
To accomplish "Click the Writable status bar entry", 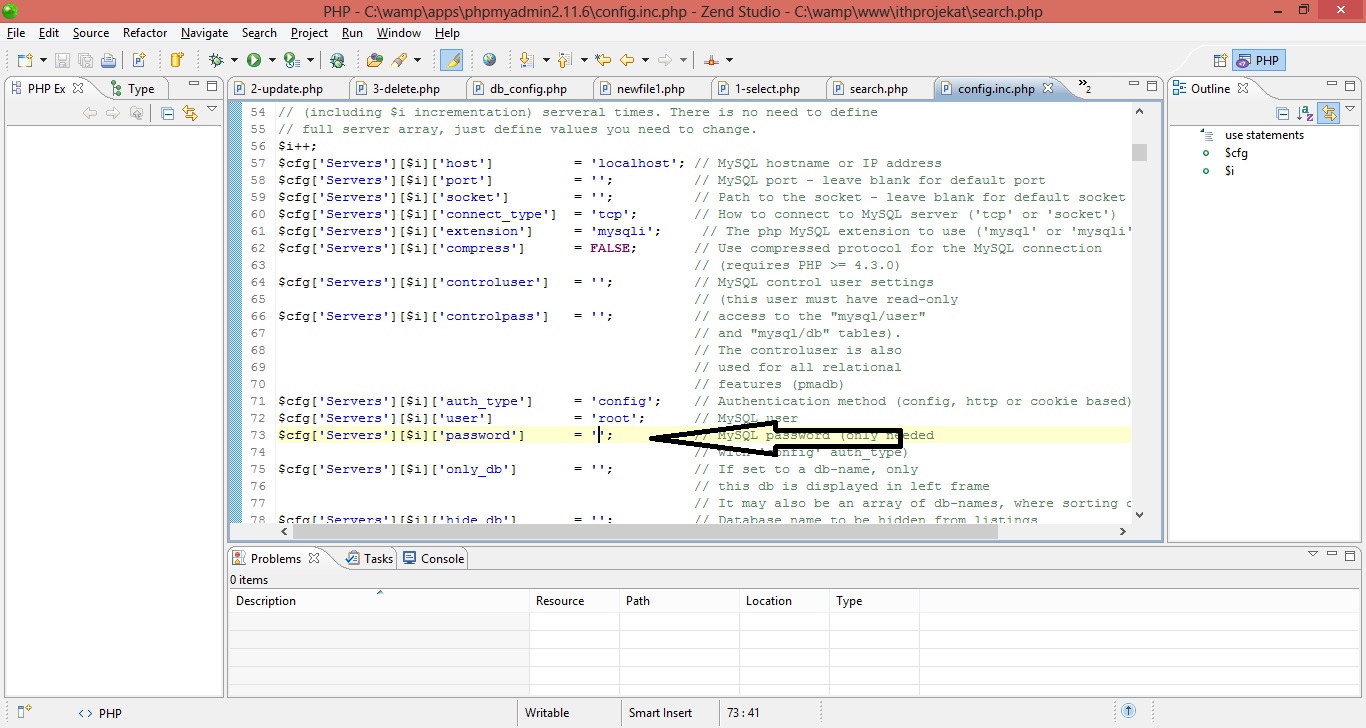I will (547, 713).
